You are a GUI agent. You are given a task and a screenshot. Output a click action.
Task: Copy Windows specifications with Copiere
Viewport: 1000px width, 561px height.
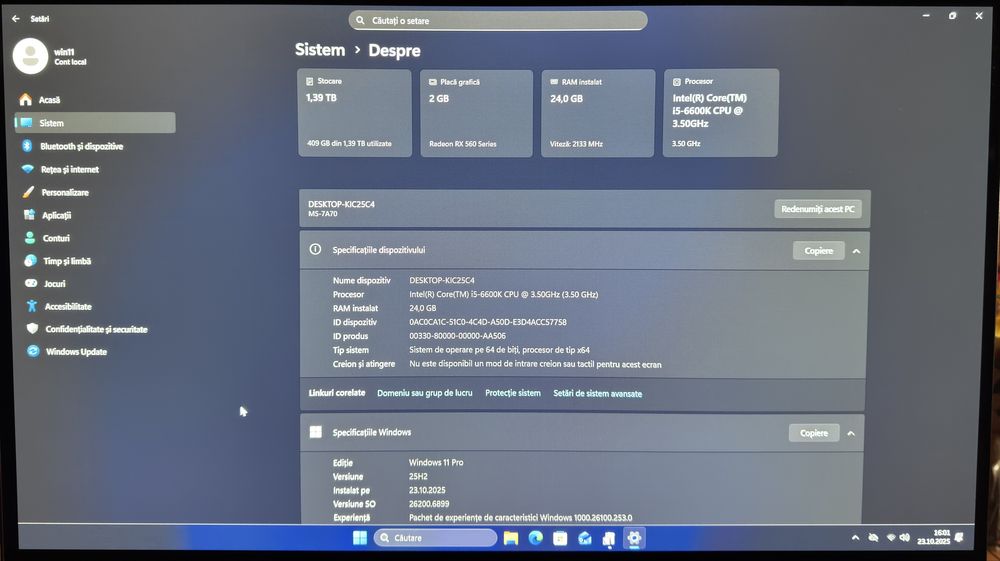tap(814, 433)
